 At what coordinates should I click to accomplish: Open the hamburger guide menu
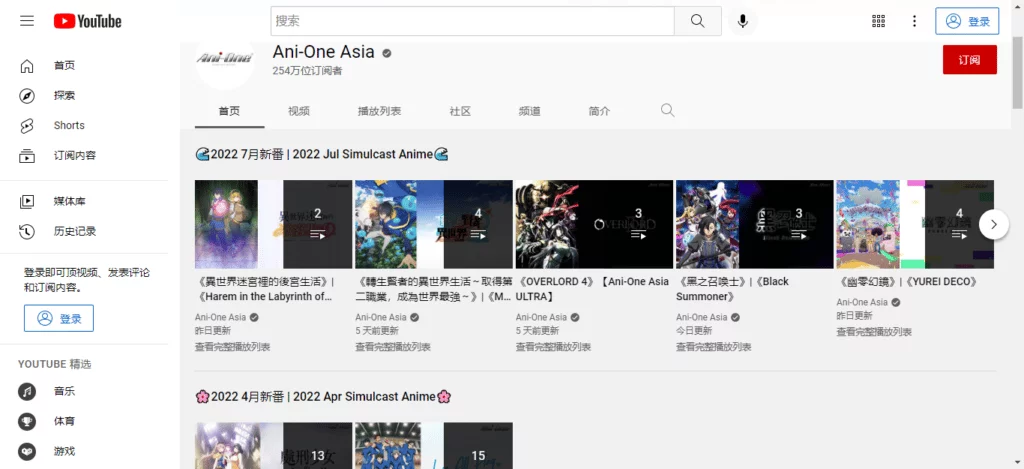(27, 21)
